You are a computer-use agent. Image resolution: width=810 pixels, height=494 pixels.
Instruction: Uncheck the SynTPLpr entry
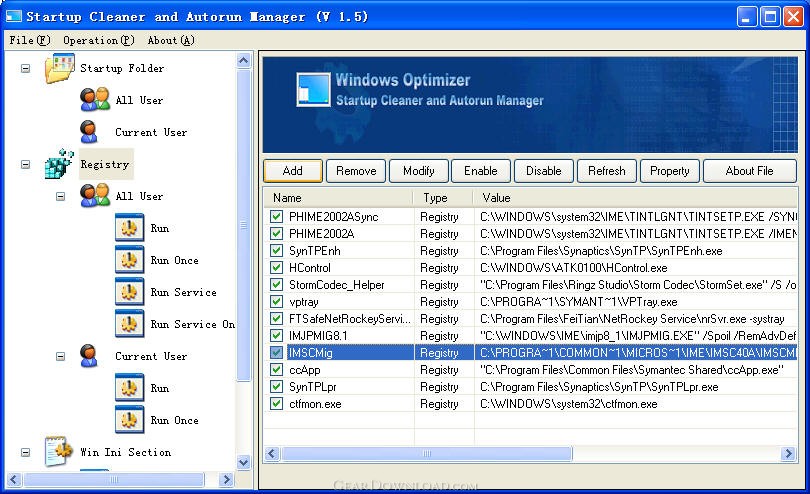(276, 387)
